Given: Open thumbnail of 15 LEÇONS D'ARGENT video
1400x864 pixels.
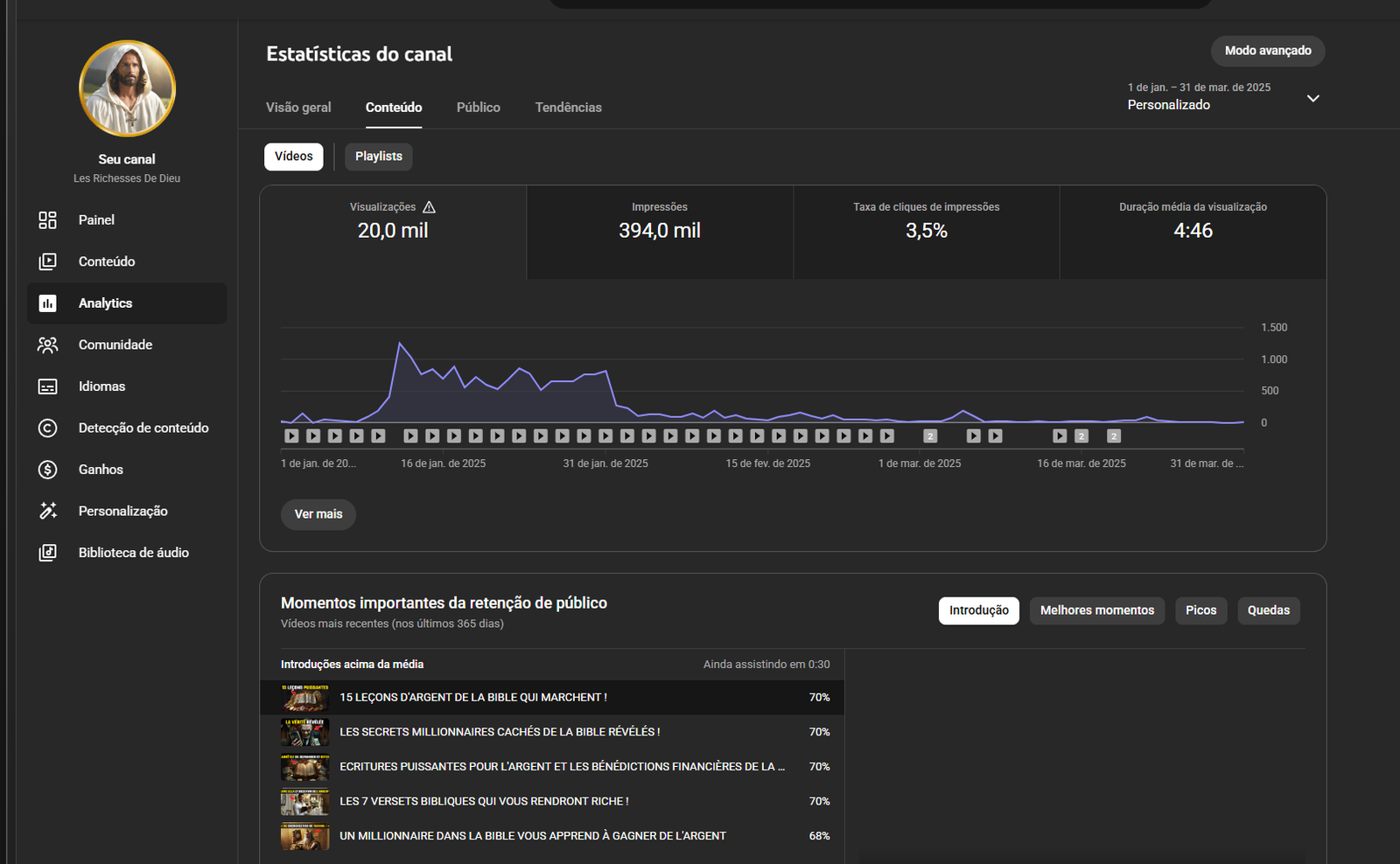Looking at the screenshot, I should pos(304,698).
